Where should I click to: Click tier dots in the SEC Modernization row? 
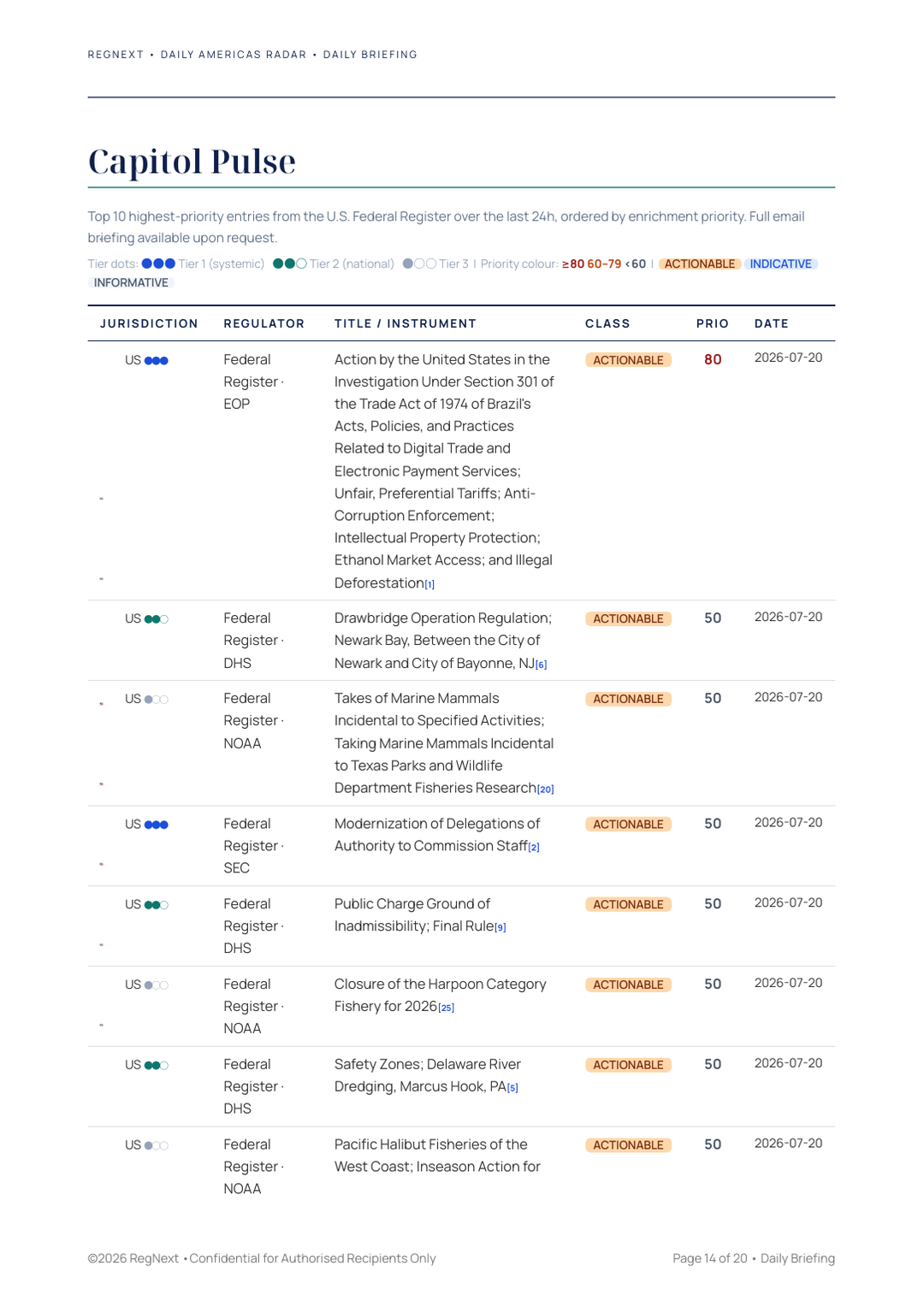coord(157,825)
